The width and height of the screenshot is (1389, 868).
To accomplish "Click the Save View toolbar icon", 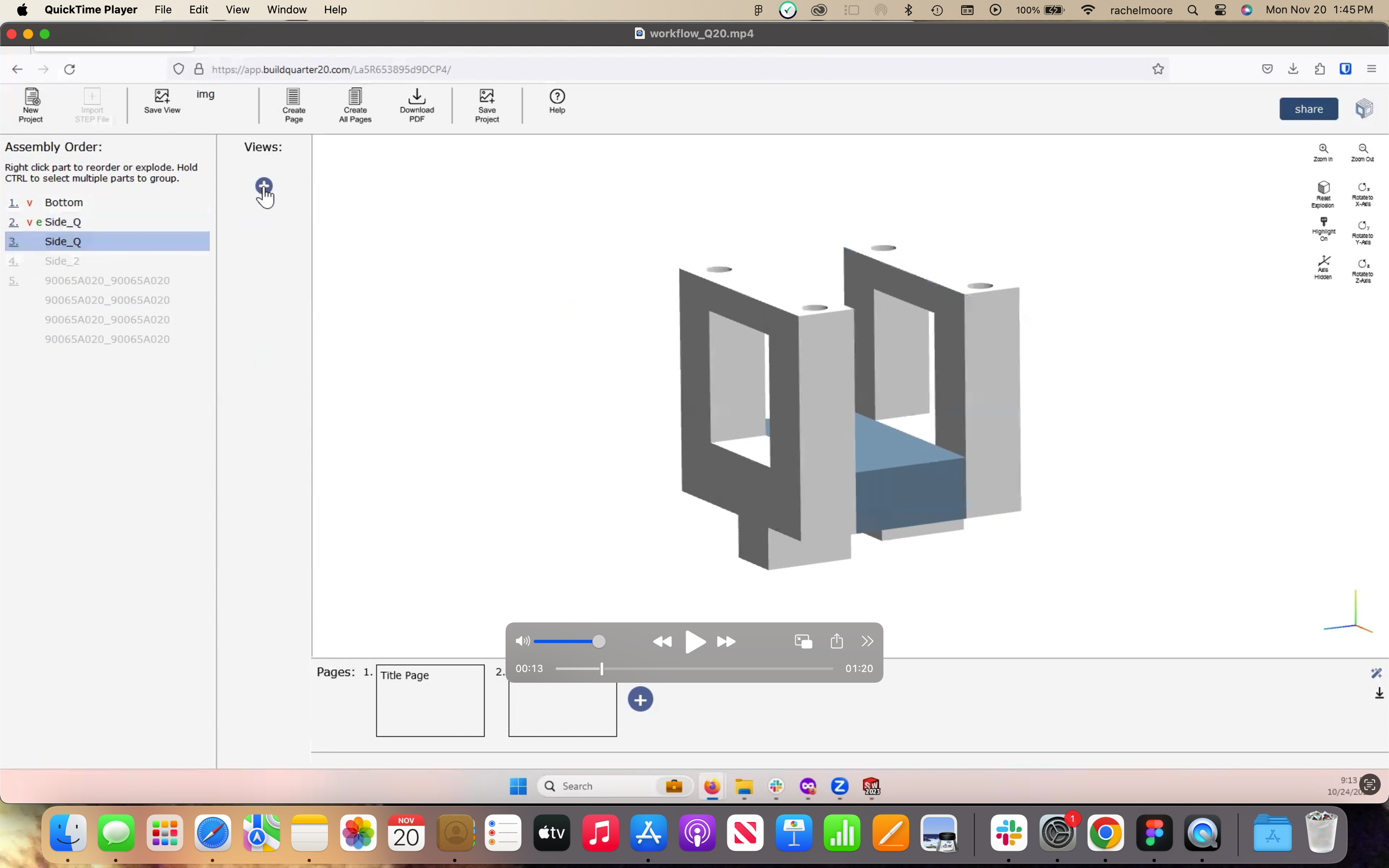I will pyautogui.click(x=162, y=101).
